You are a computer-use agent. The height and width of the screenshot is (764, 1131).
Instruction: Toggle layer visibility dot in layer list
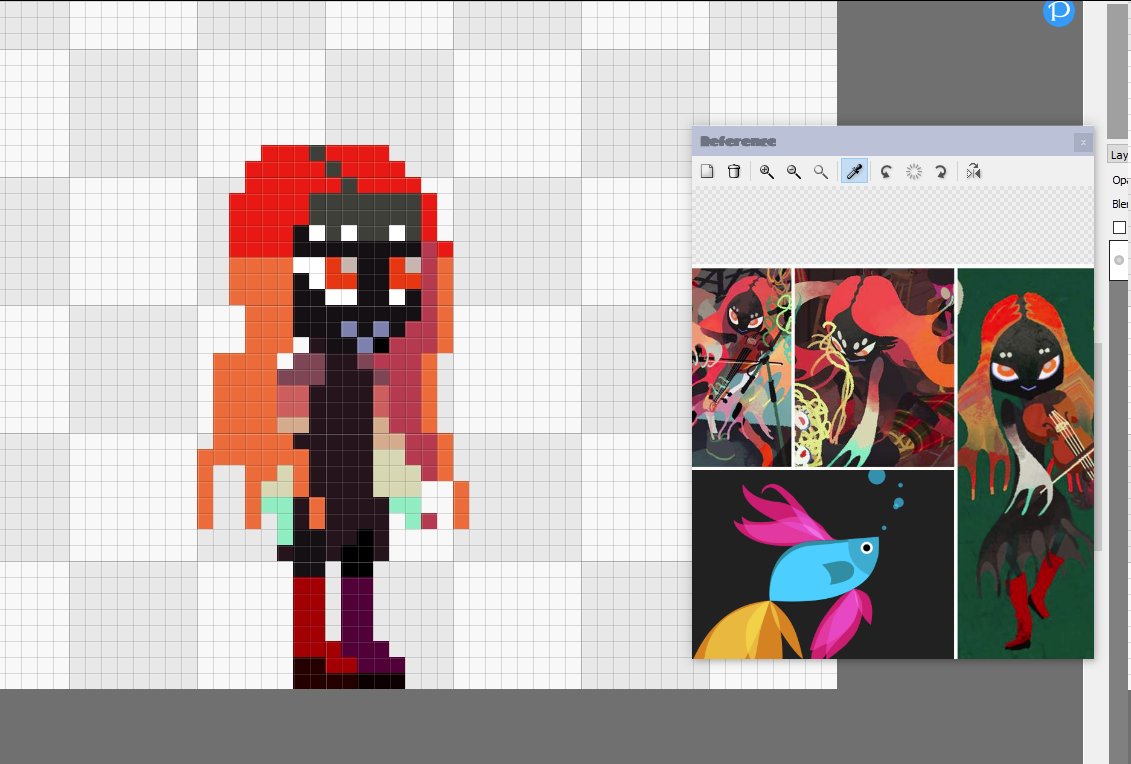[1119, 260]
